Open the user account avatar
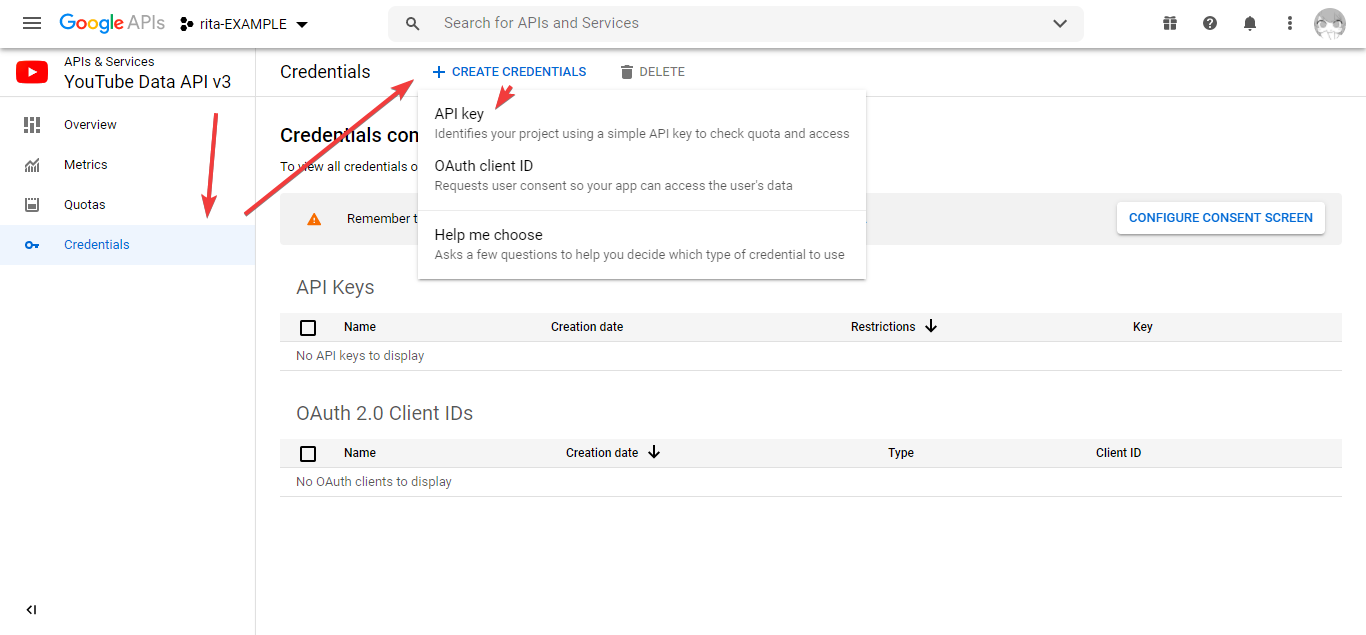The width and height of the screenshot is (1366, 635). (1330, 23)
